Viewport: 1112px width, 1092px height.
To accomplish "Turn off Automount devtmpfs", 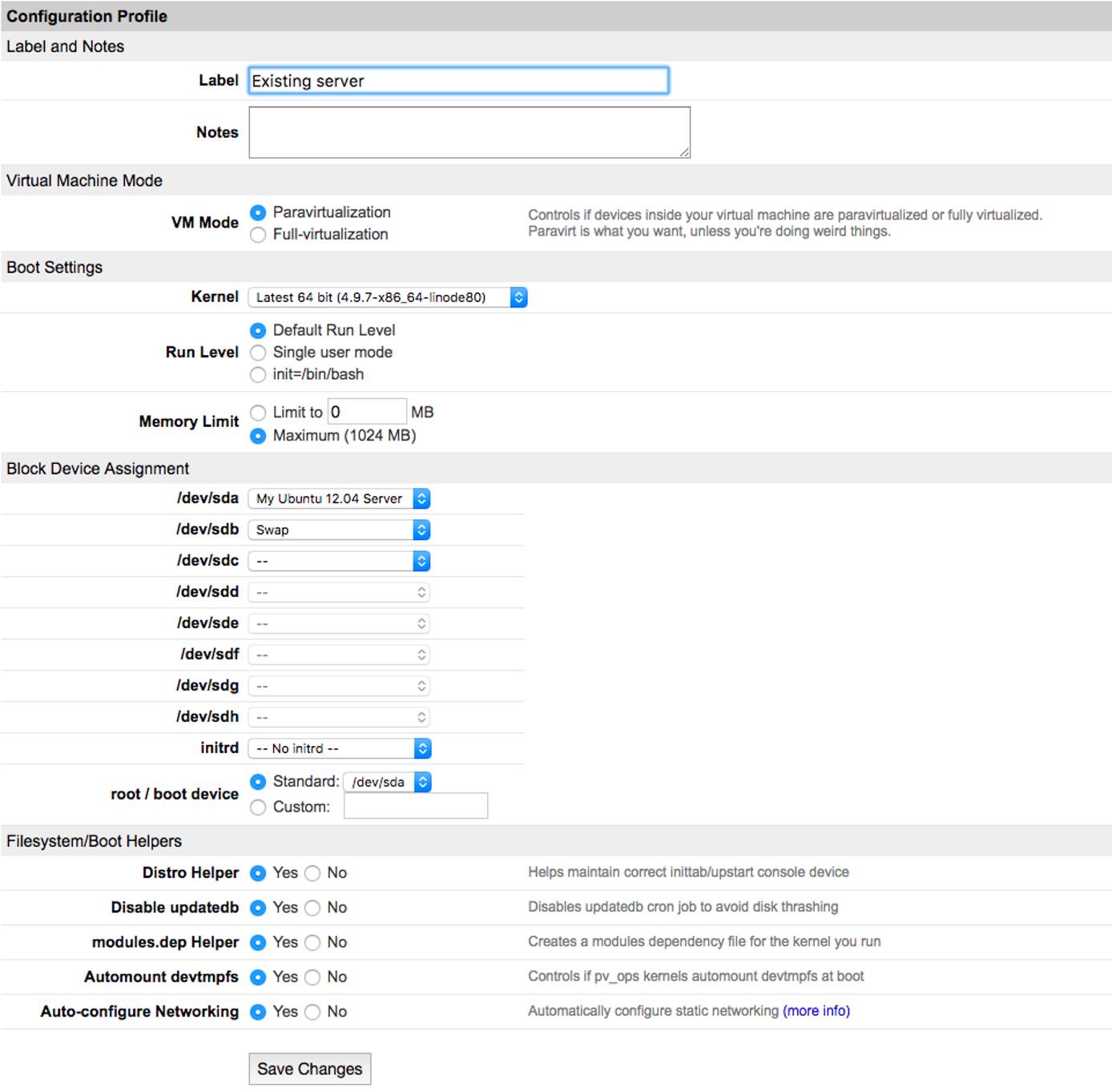I will [x=312, y=977].
